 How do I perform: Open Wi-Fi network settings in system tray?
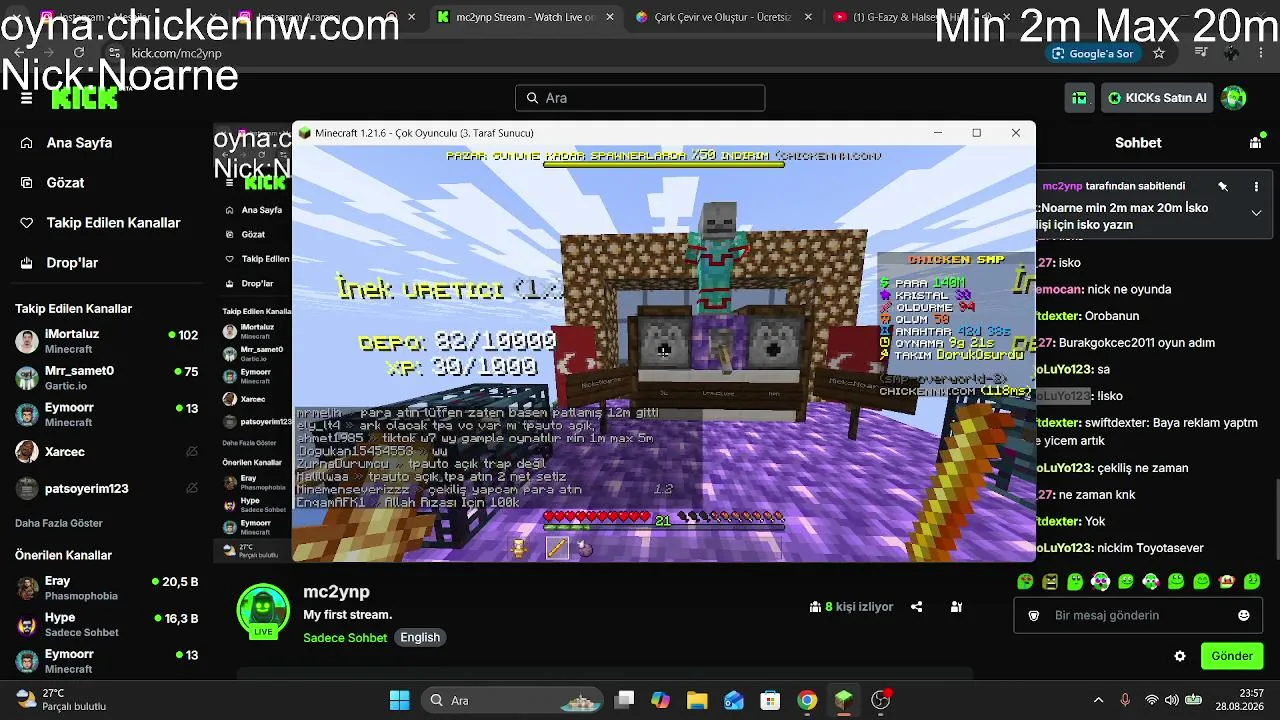(1151, 700)
